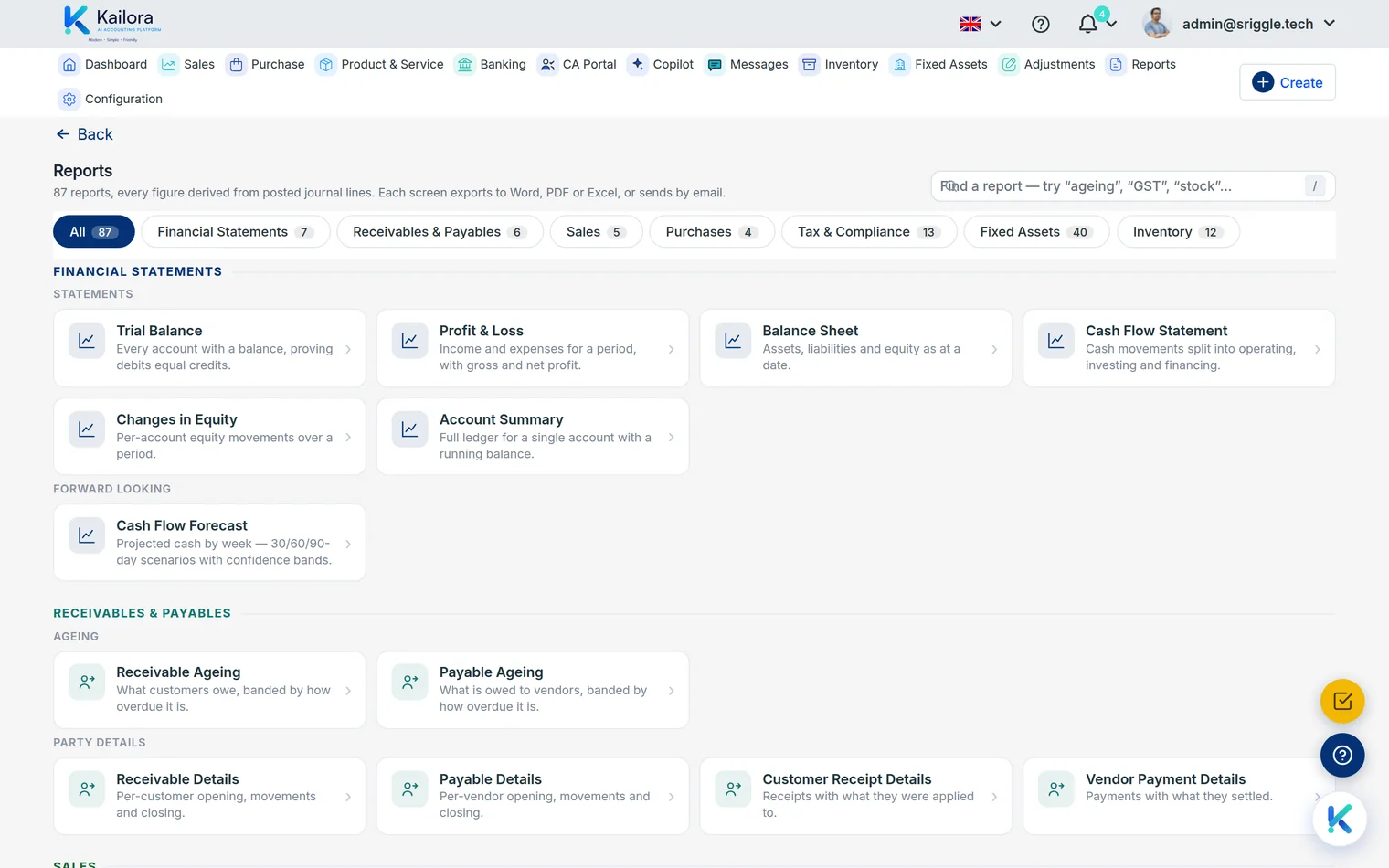Open the Receivable Details report card
The image size is (1389, 868).
(209, 796)
